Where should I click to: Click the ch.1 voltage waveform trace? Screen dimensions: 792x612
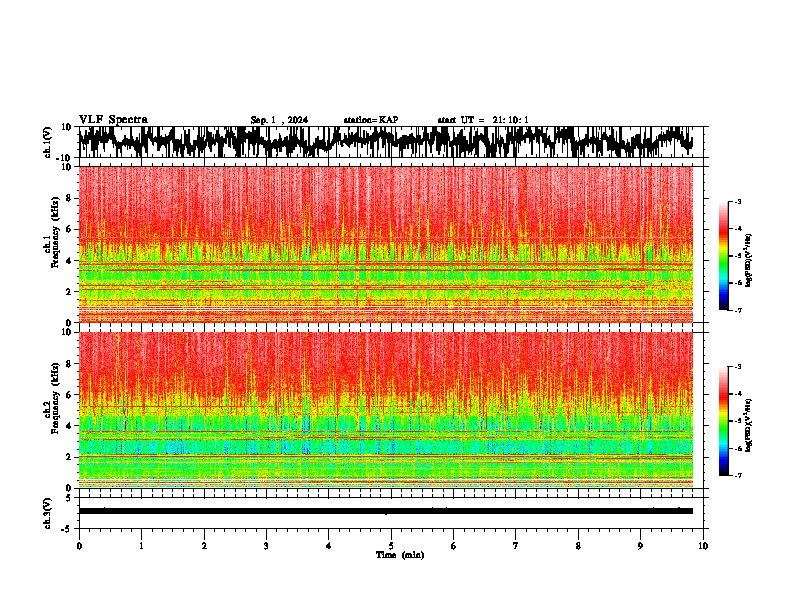(x=386, y=142)
